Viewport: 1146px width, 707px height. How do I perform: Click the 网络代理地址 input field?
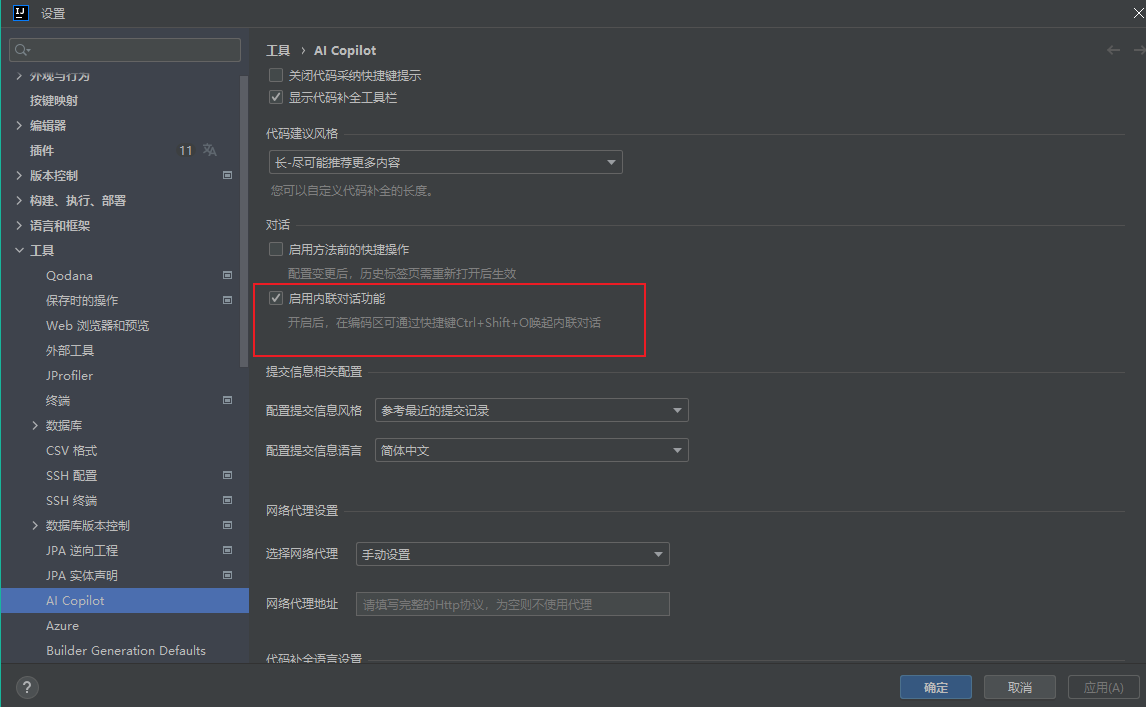(x=512, y=604)
